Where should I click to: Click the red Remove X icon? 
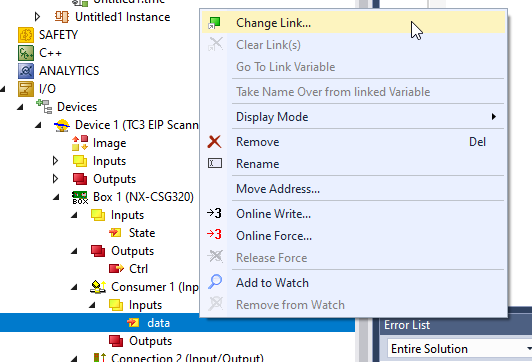pyautogui.click(x=214, y=142)
